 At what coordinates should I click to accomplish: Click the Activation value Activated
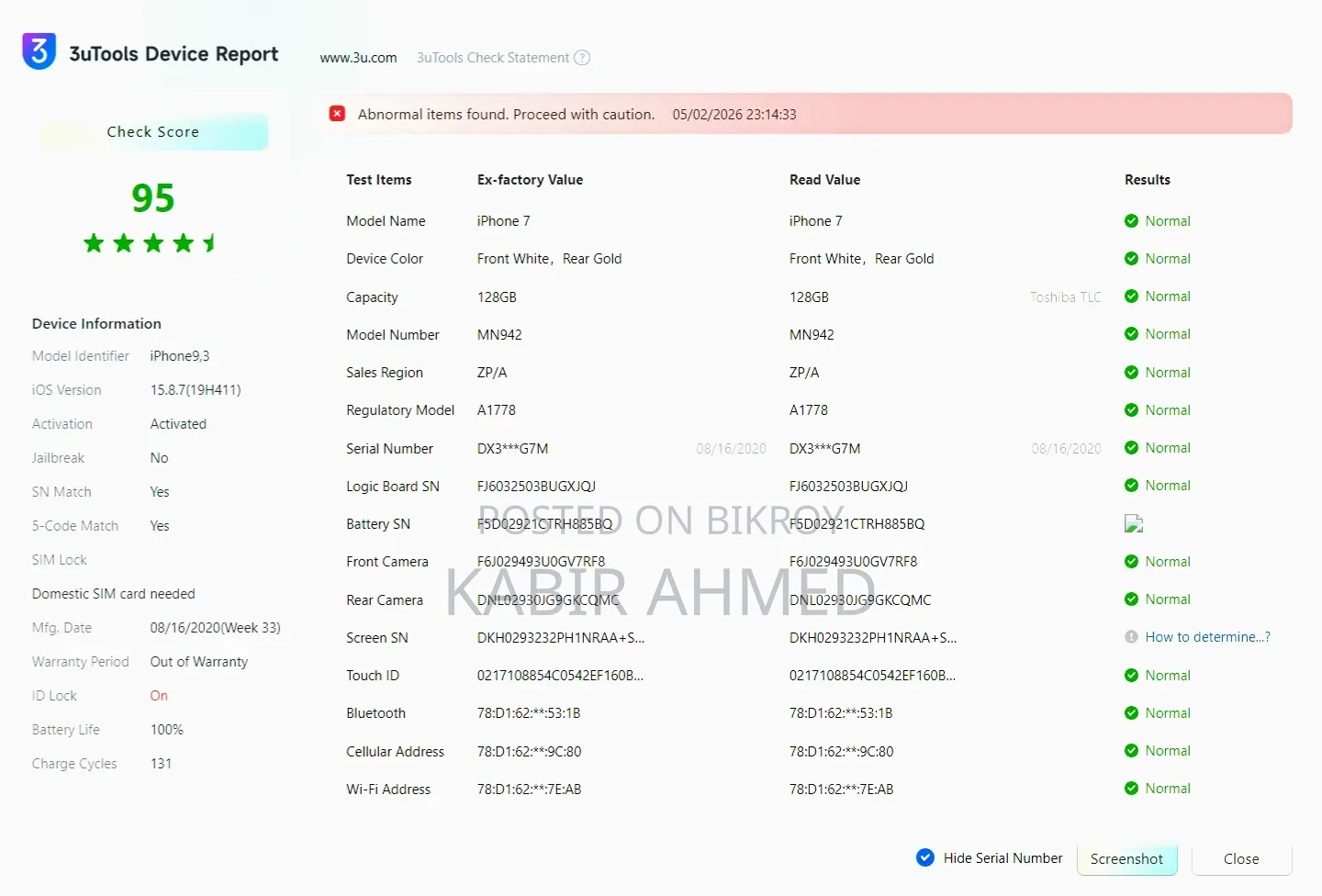[178, 424]
